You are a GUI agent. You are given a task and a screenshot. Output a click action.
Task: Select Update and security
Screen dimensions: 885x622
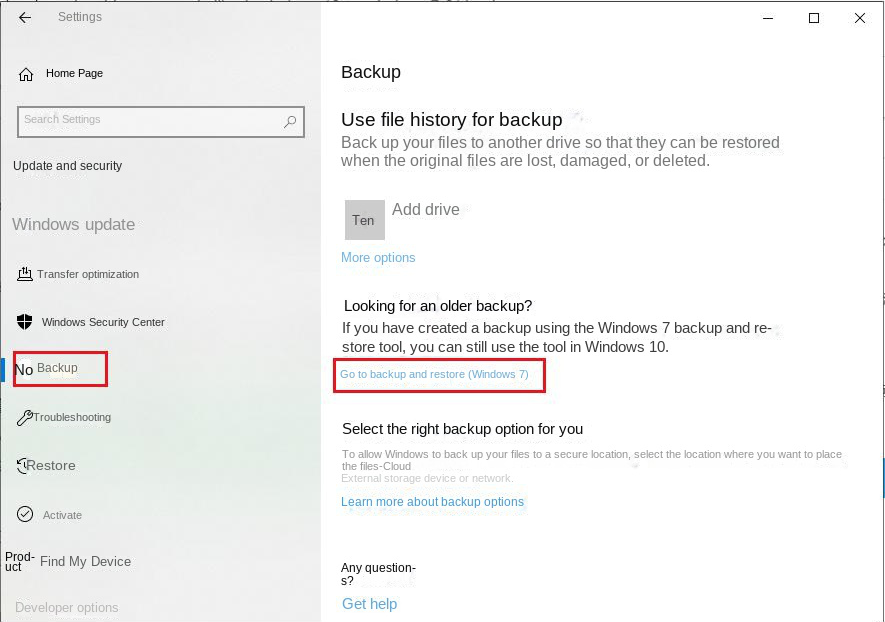point(67,166)
